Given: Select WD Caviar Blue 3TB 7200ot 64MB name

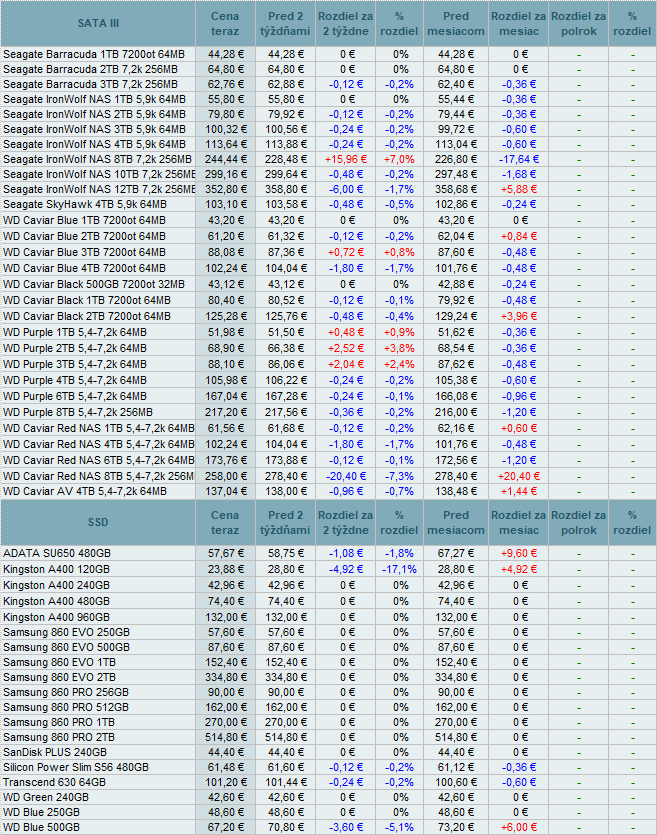Looking at the screenshot, I should (84, 252).
